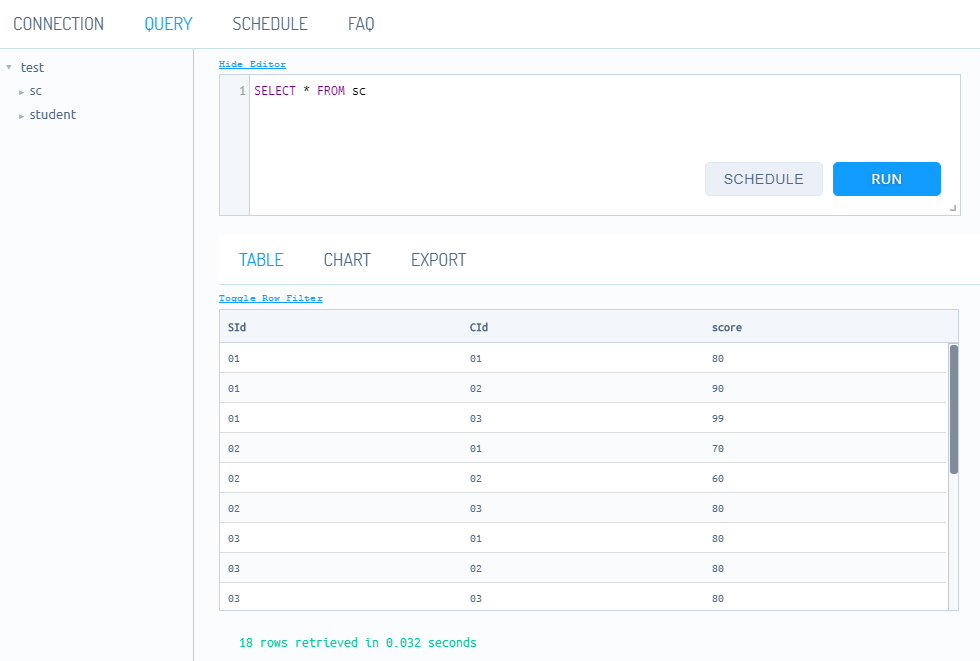Click the results table vertical scrollbar
Screen dimensions: 980x661
[953, 410]
